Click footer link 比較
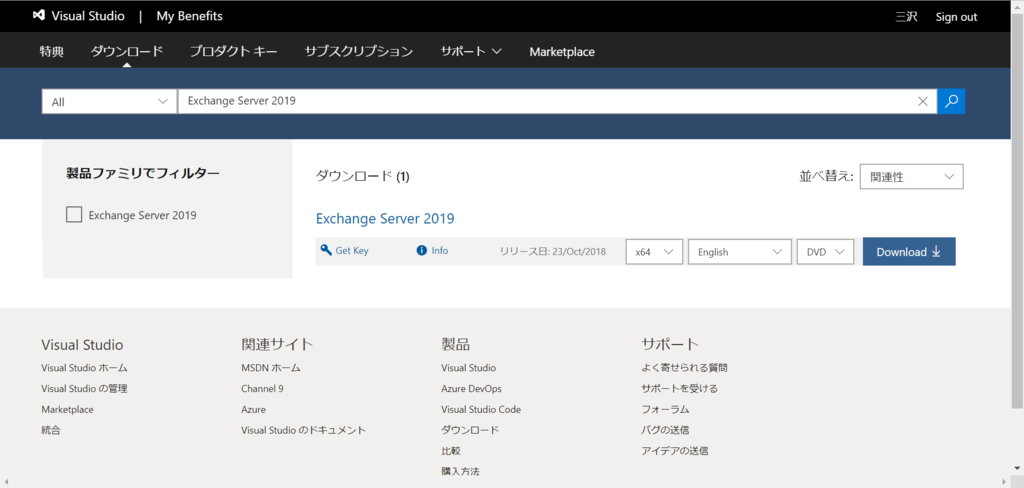The width and height of the screenshot is (1024, 488). pos(451,451)
